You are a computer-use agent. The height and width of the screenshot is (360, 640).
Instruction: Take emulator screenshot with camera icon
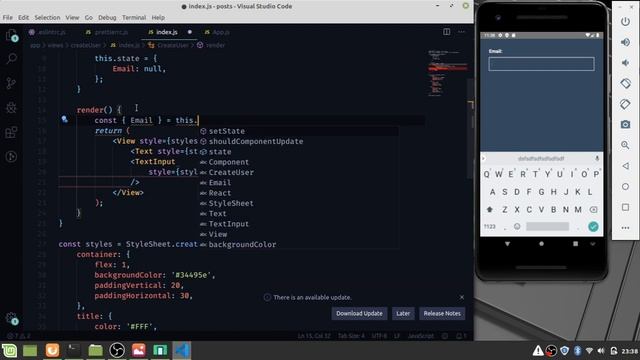(625, 124)
